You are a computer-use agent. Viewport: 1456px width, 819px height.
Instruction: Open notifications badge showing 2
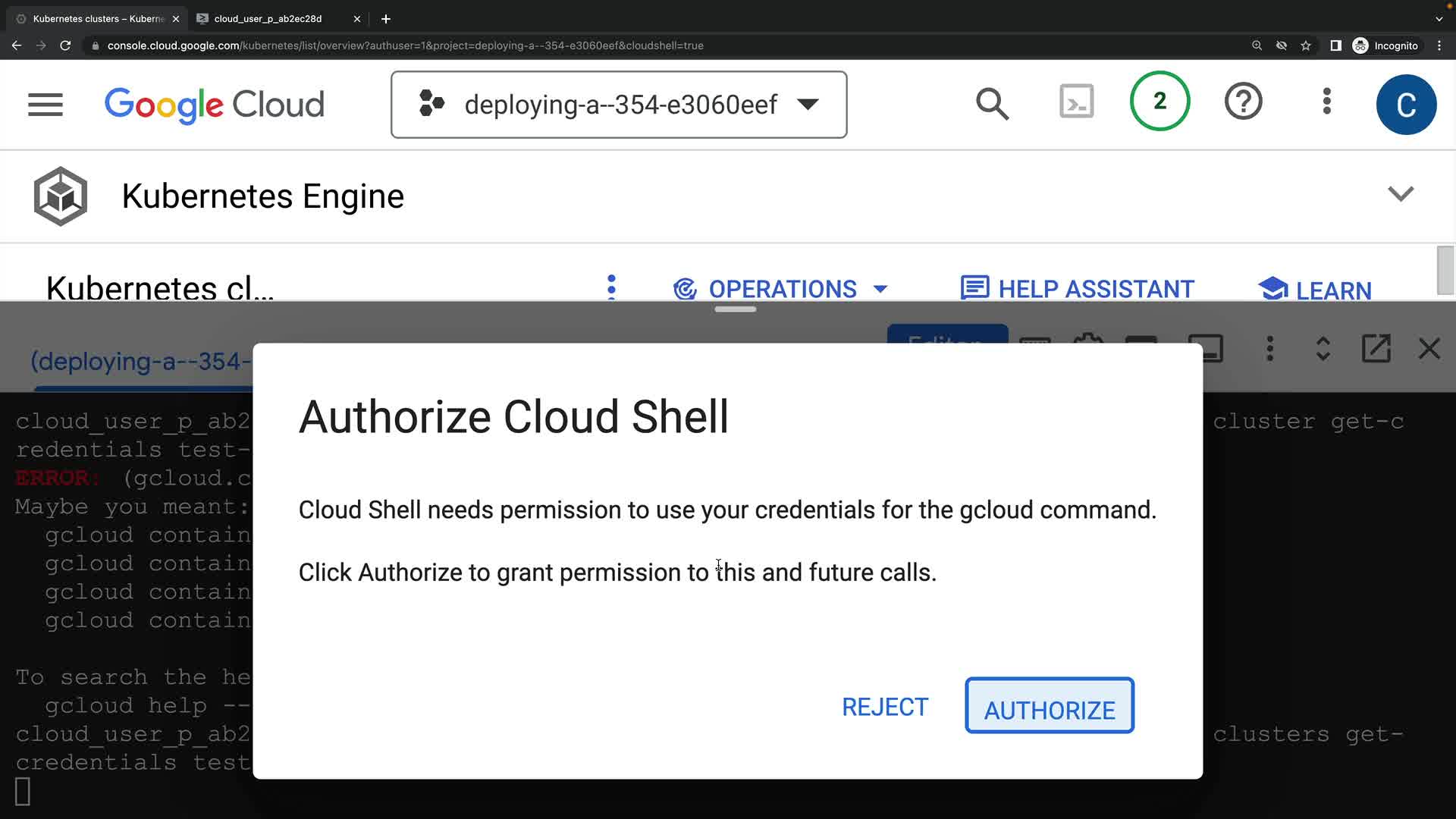click(1159, 102)
